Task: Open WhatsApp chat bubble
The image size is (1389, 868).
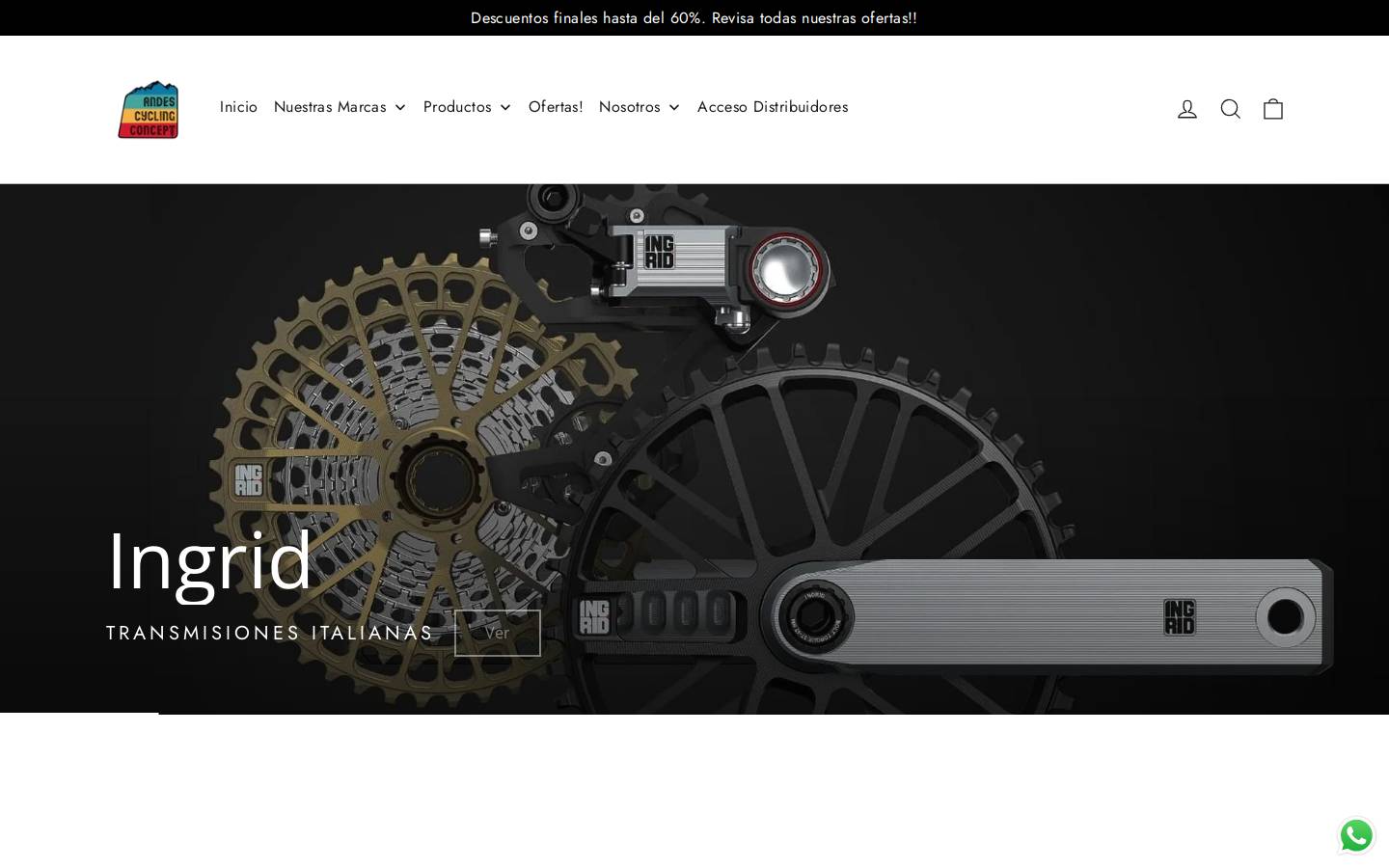Action: (x=1356, y=835)
